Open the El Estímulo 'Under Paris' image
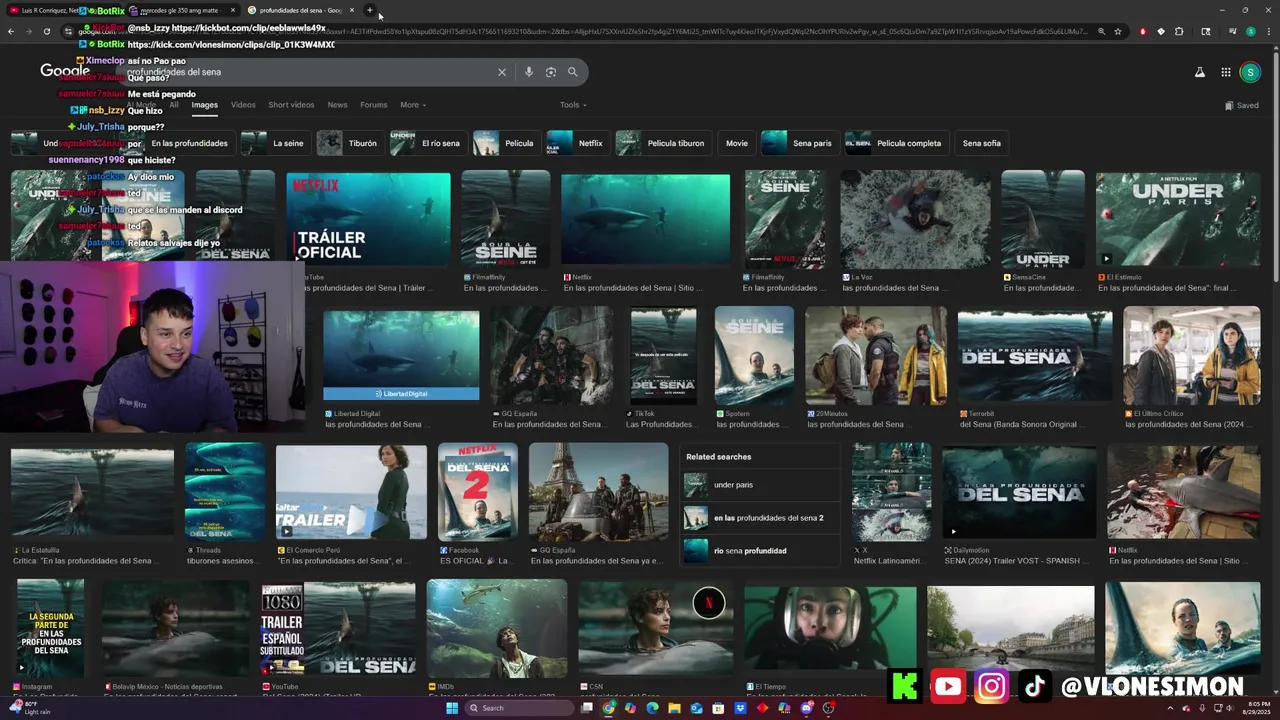Screen dimensions: 1280x720 coord(1178,220)
